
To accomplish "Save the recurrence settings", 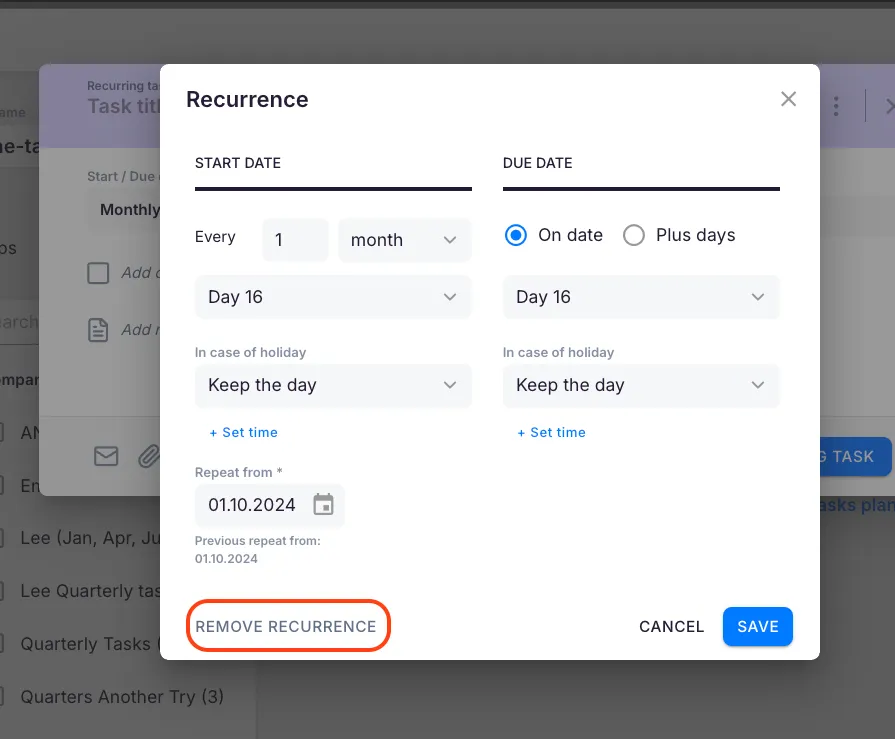I will pos(757,627).
